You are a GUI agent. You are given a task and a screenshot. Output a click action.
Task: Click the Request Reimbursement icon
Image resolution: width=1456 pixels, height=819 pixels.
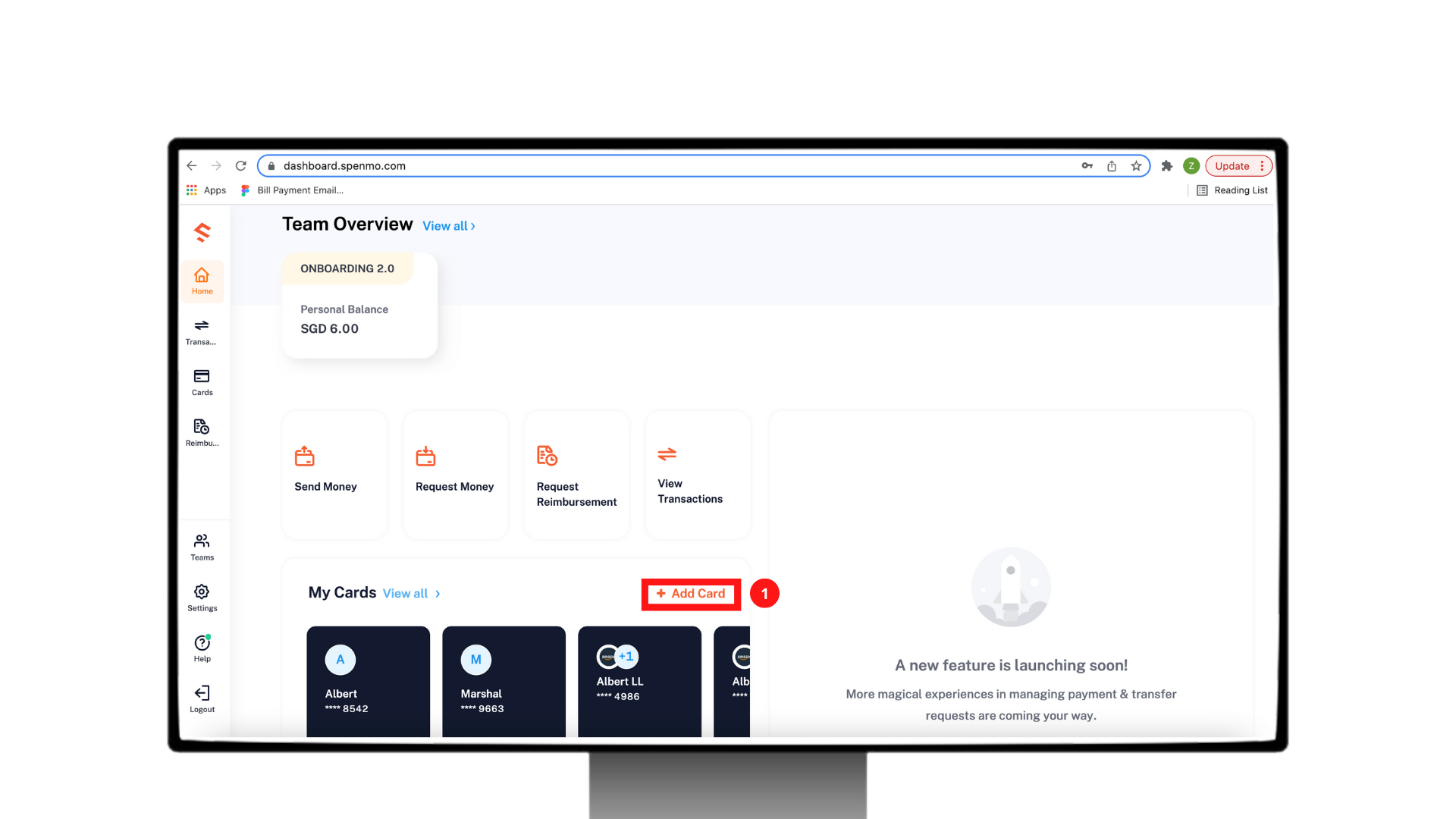(548, 456)
